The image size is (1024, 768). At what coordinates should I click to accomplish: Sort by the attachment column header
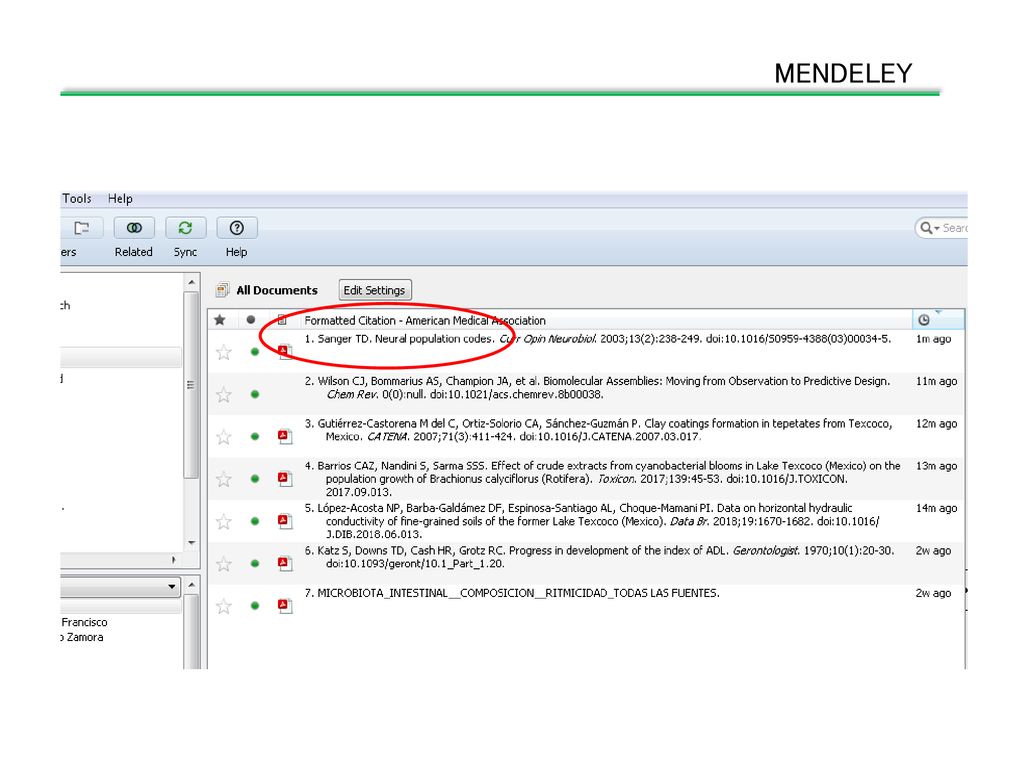pyautogui.click(x=282, y=320)
